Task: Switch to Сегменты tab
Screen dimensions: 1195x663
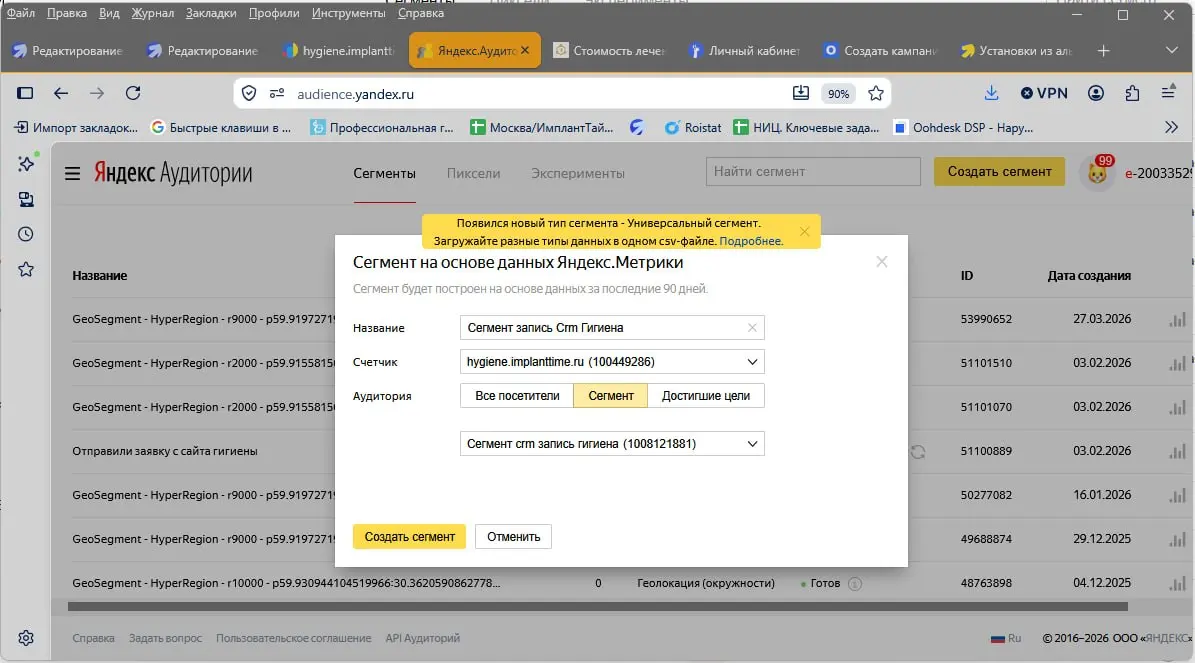Action: (384, 174)
